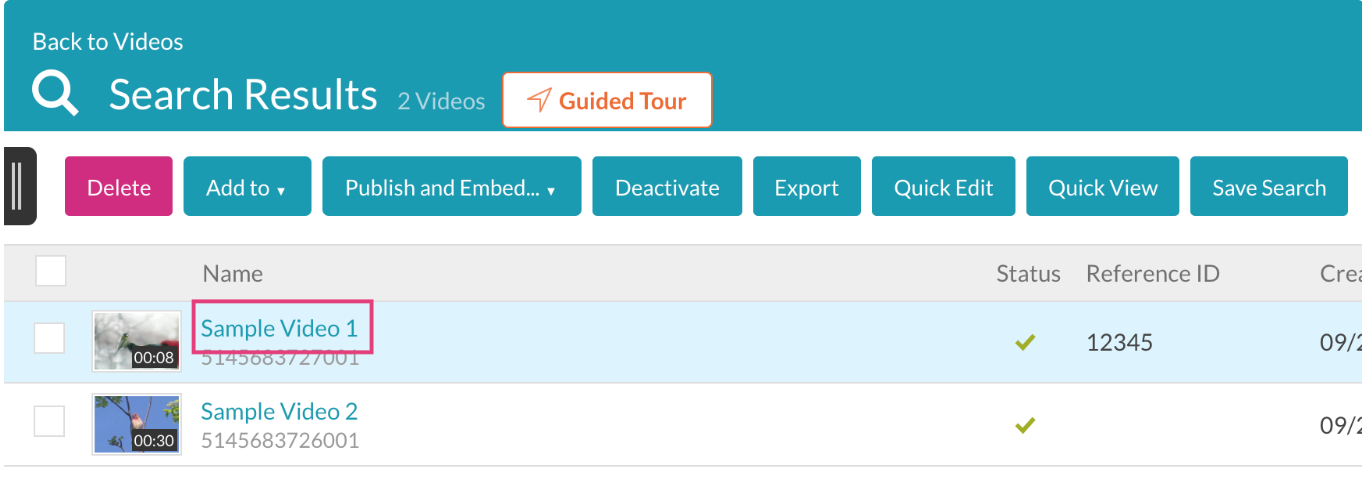Go Back to Videos
The width and height of the screenshot is (1366, 490).
click(108, 42)
